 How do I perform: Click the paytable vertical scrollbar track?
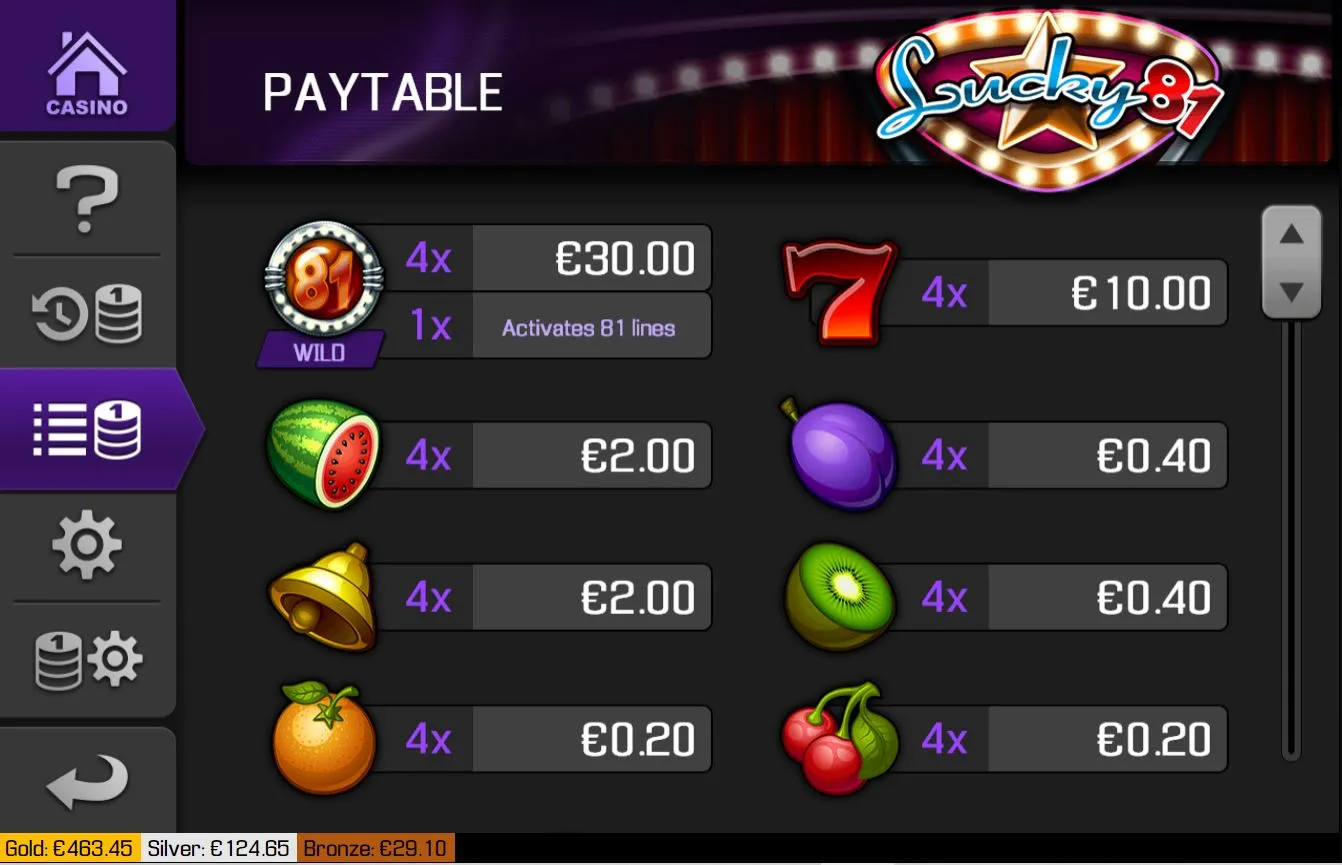pyautogui.click(x=1292, y=540)
